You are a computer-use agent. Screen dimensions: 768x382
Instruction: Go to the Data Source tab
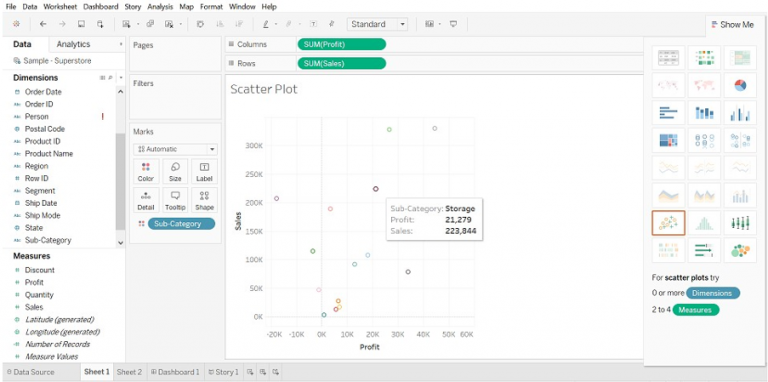tap(31, 372)
